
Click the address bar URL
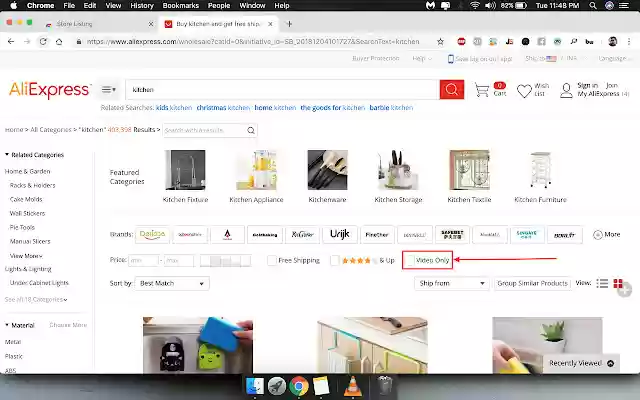pyautogui.click(x=253, y=42)
